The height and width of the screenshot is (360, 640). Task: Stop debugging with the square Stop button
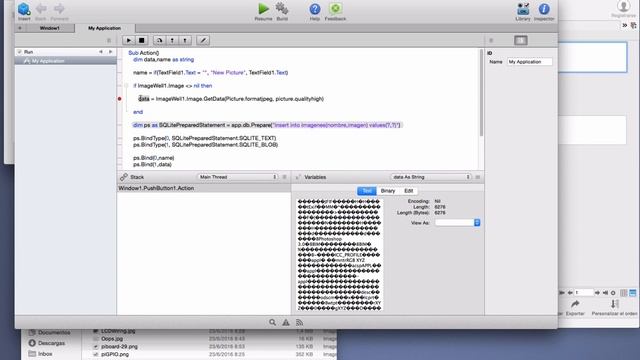[142, 40]
